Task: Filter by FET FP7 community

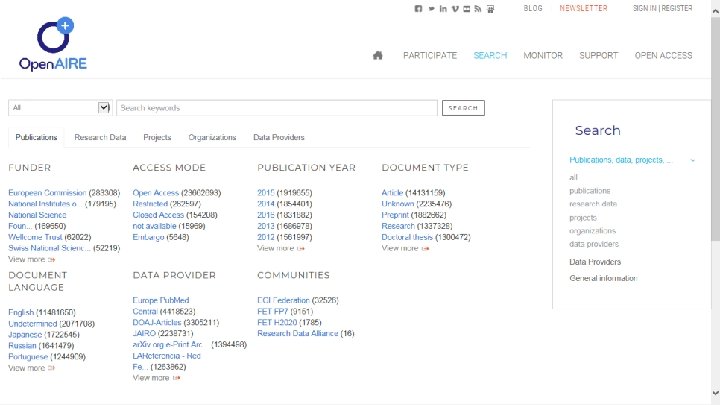Action: point(272,311)
